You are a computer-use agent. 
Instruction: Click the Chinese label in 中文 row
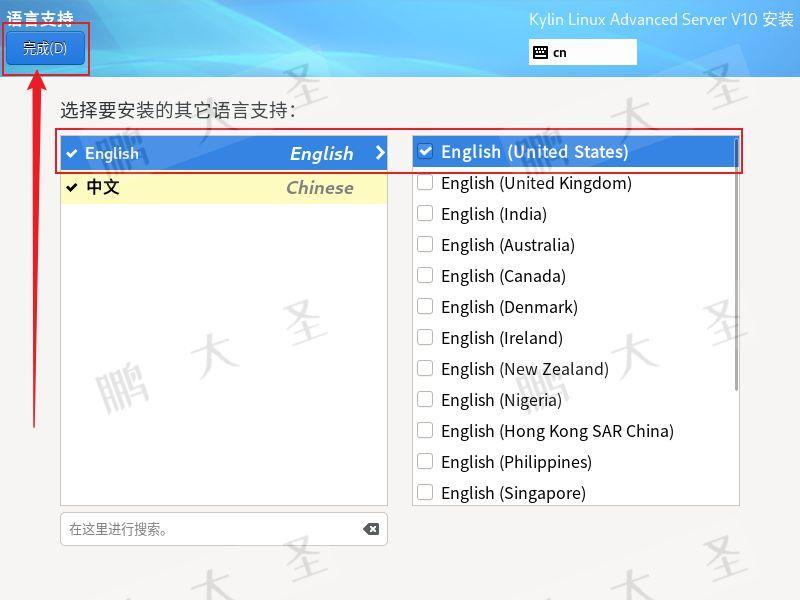320,188
